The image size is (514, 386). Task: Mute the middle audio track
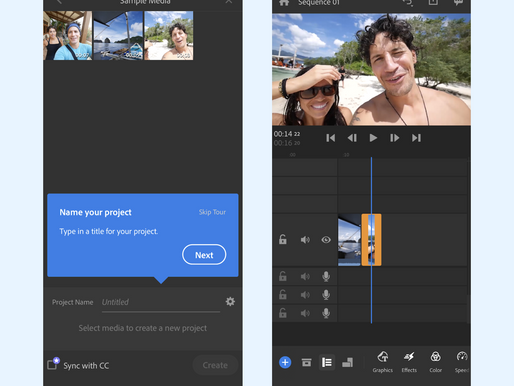[305, 295]
